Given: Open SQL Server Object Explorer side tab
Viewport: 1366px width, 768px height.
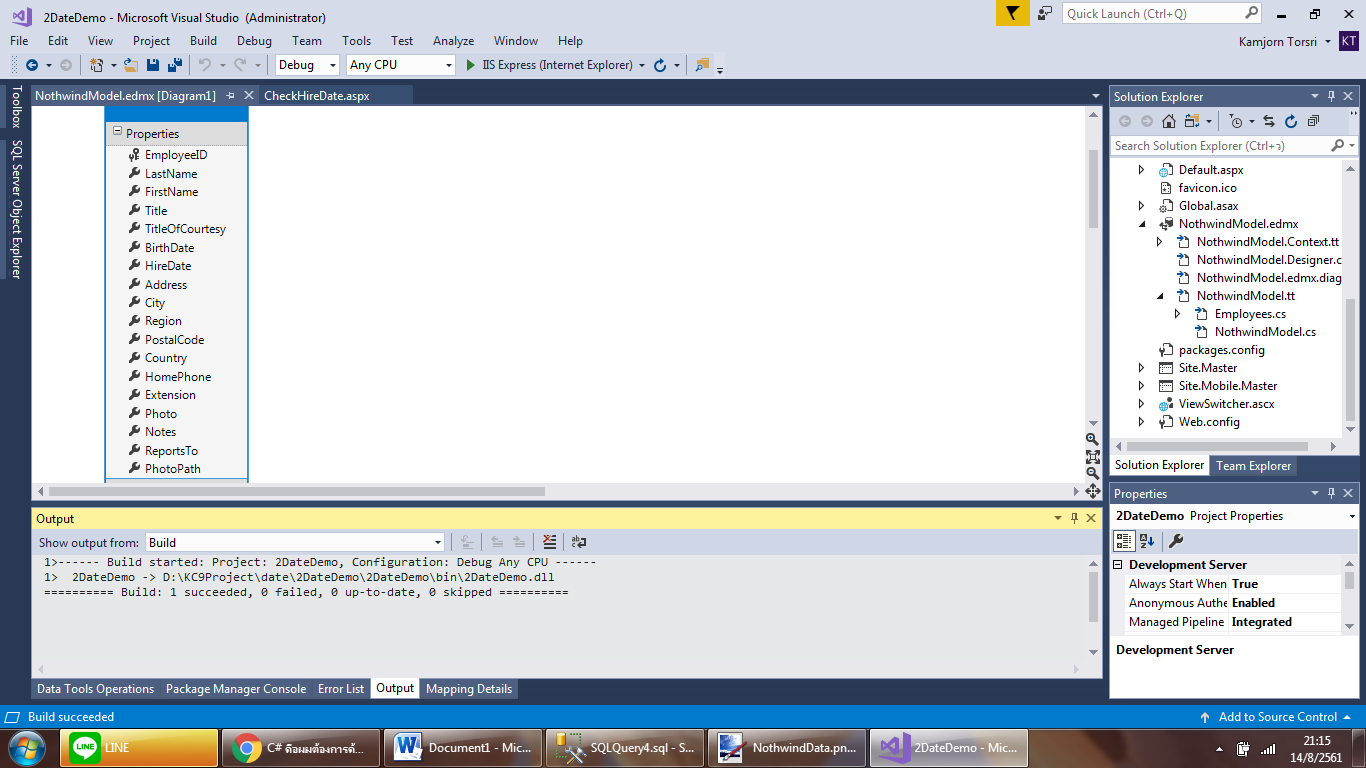Looking at the screenshot, I should coord(15,210).
